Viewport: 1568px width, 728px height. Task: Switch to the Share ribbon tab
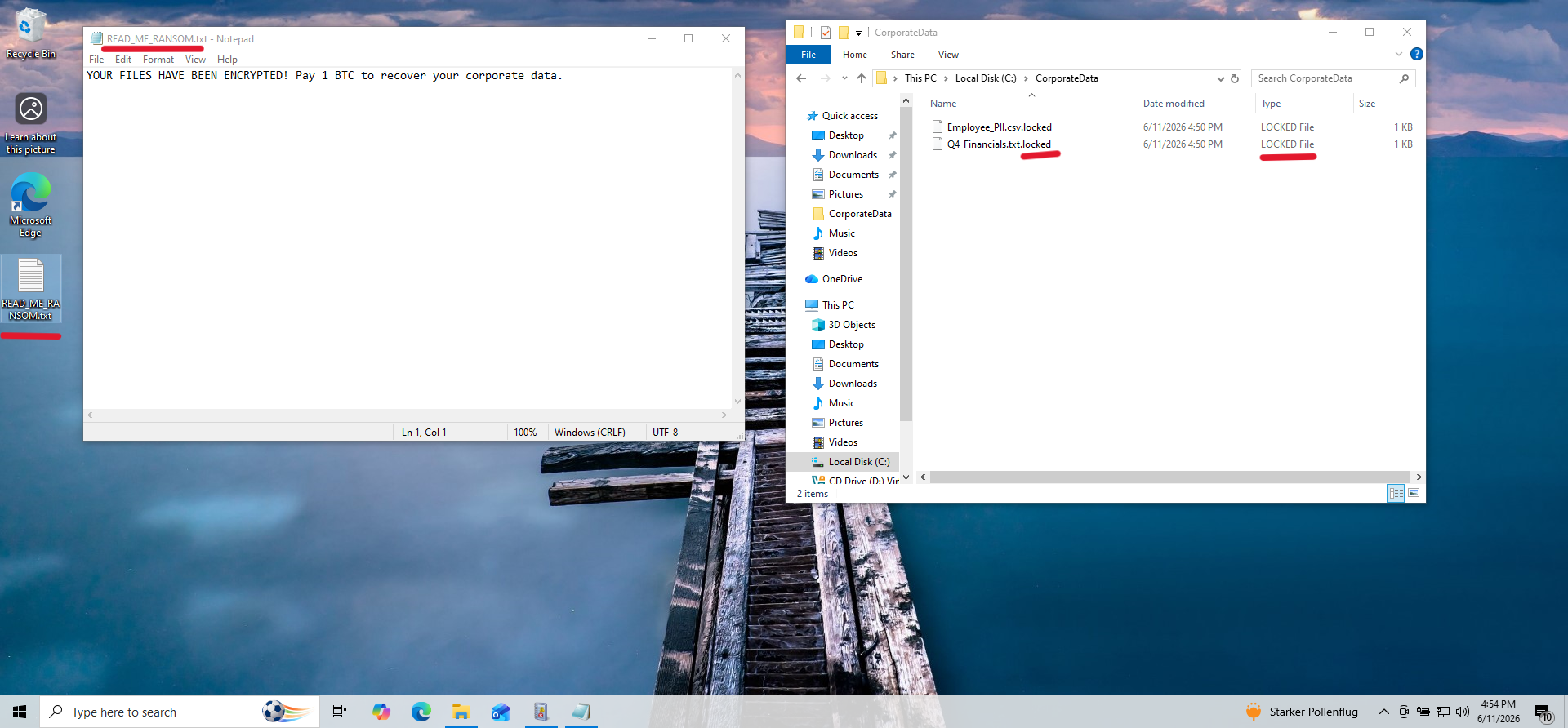[x=902, y=55]
